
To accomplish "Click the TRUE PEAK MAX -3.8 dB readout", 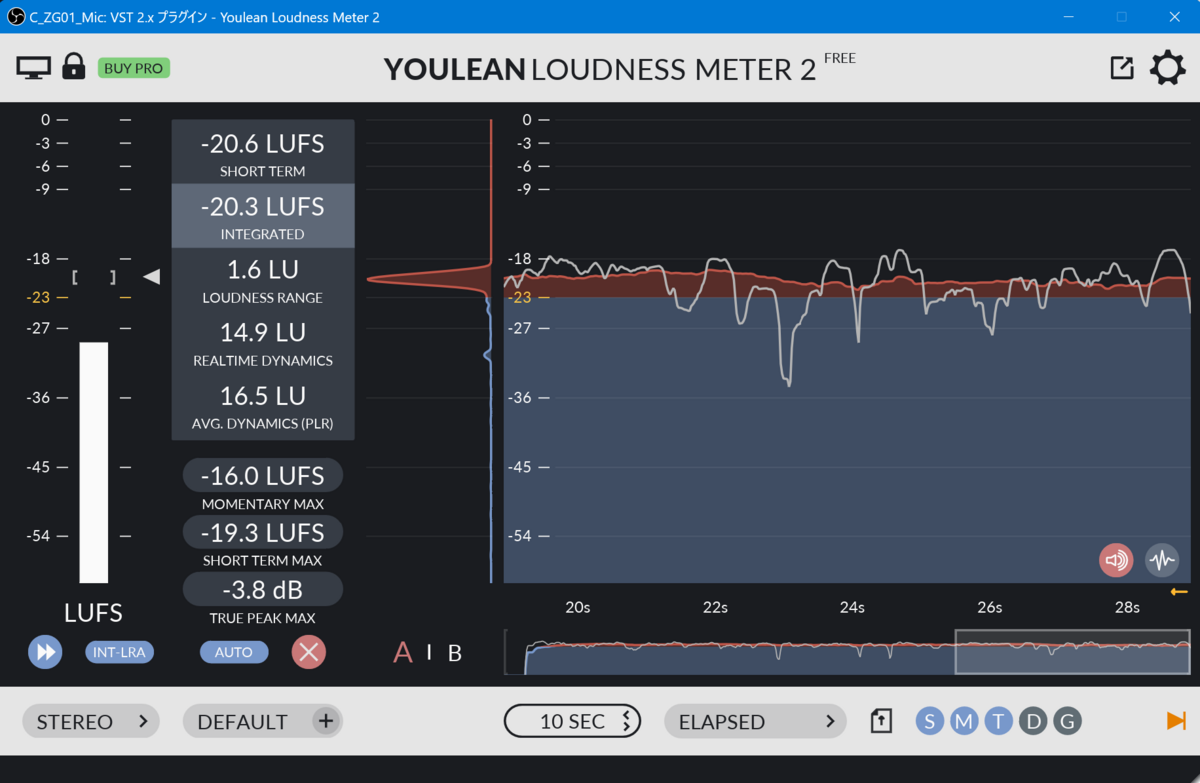I will pyautogui.click(x=263, y=589).
